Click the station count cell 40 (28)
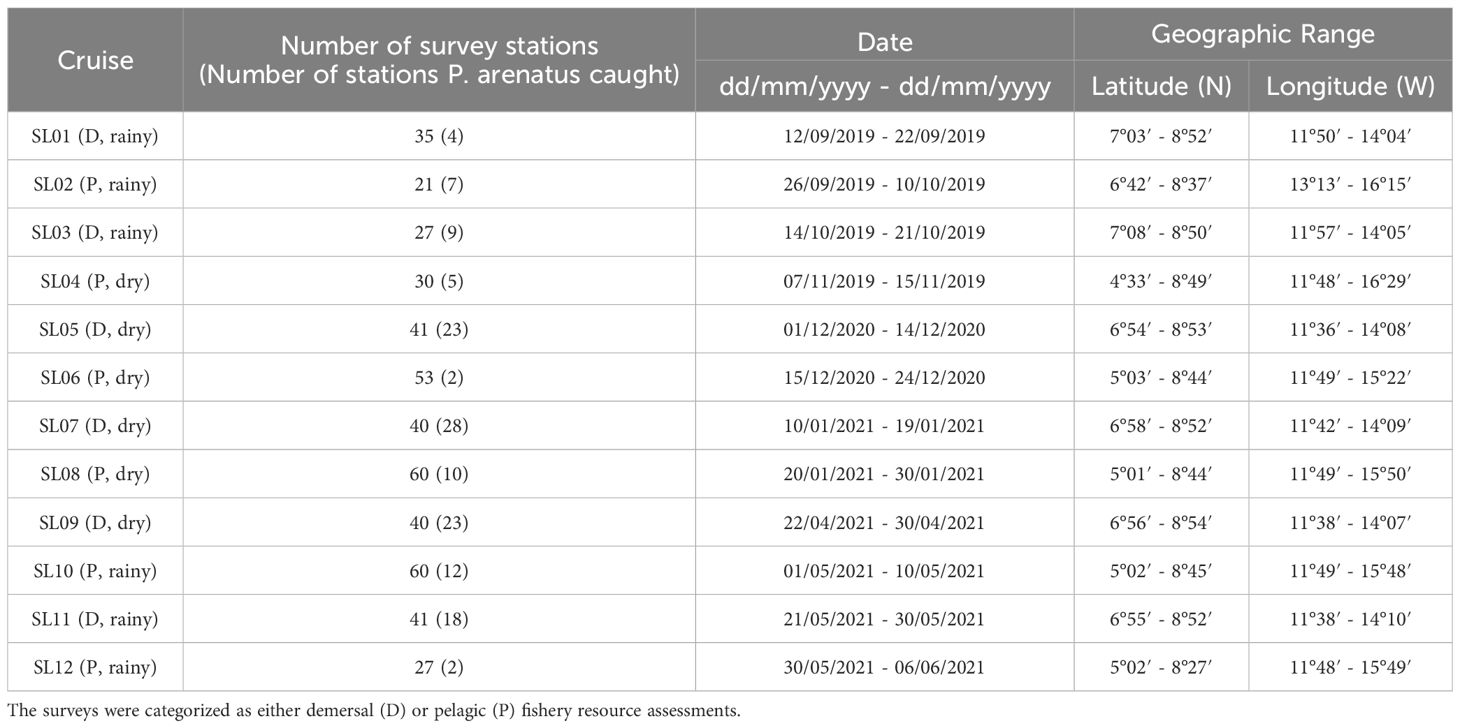This screenshot has height=728, width=1460. tap(439, 426)
